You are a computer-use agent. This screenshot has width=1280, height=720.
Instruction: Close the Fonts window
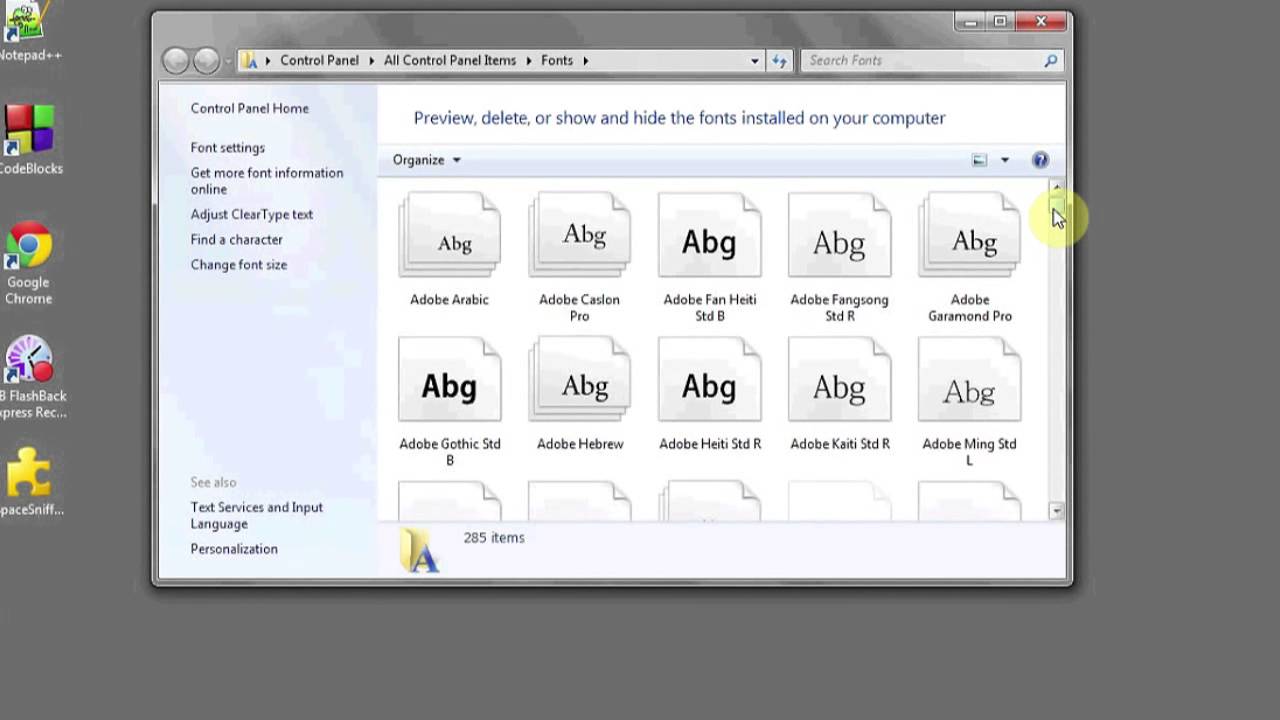click(1041, 21)
